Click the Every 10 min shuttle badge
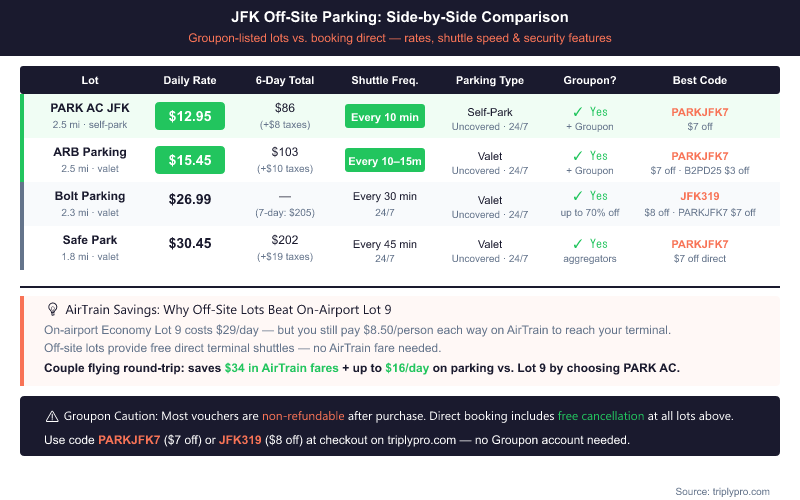Viewport: 800px width, 500px height. point(385,117)
